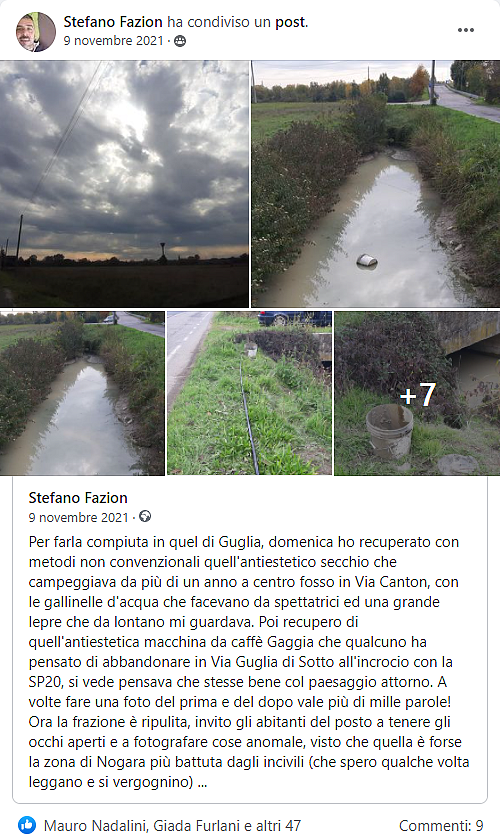Expand the truncated post text ellipsis
Image resolution: width=500 pixels, height=839 pixels.
click(202, 782)
